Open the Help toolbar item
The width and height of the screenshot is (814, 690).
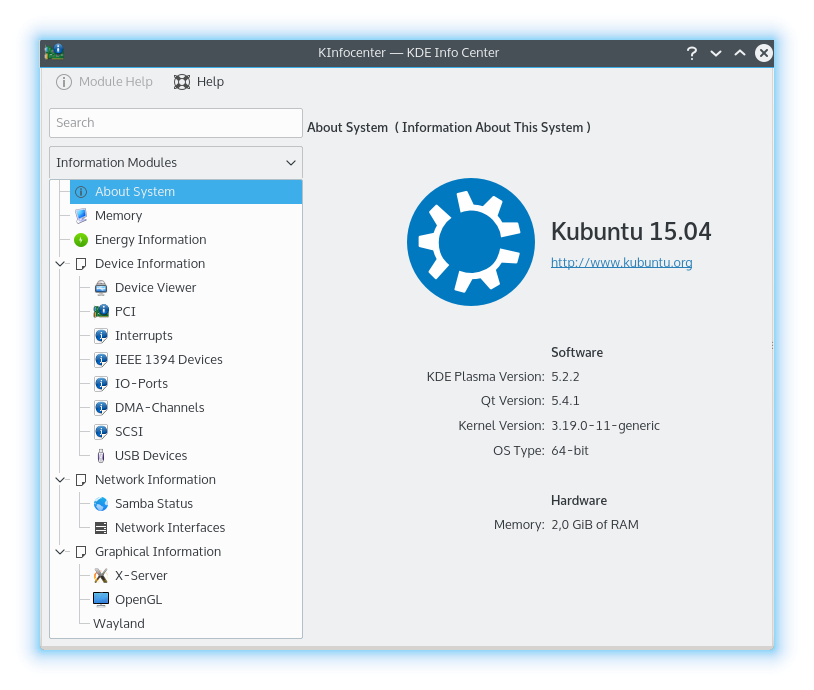click(199, 82)
